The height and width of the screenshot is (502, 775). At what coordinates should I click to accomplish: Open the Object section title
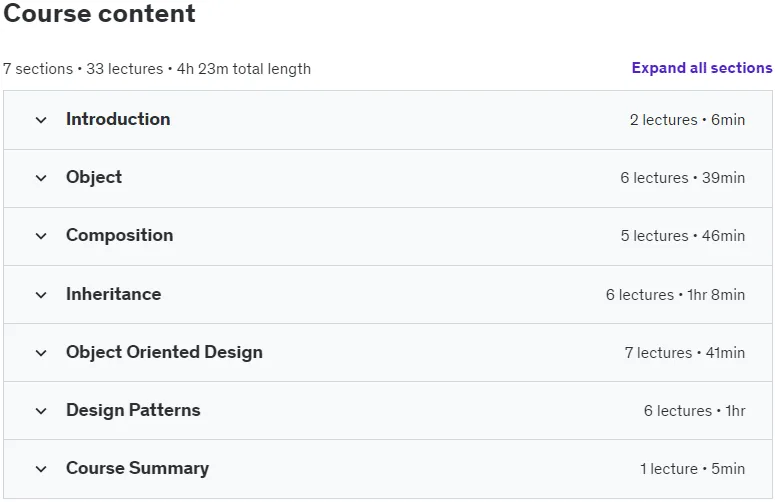94,177
